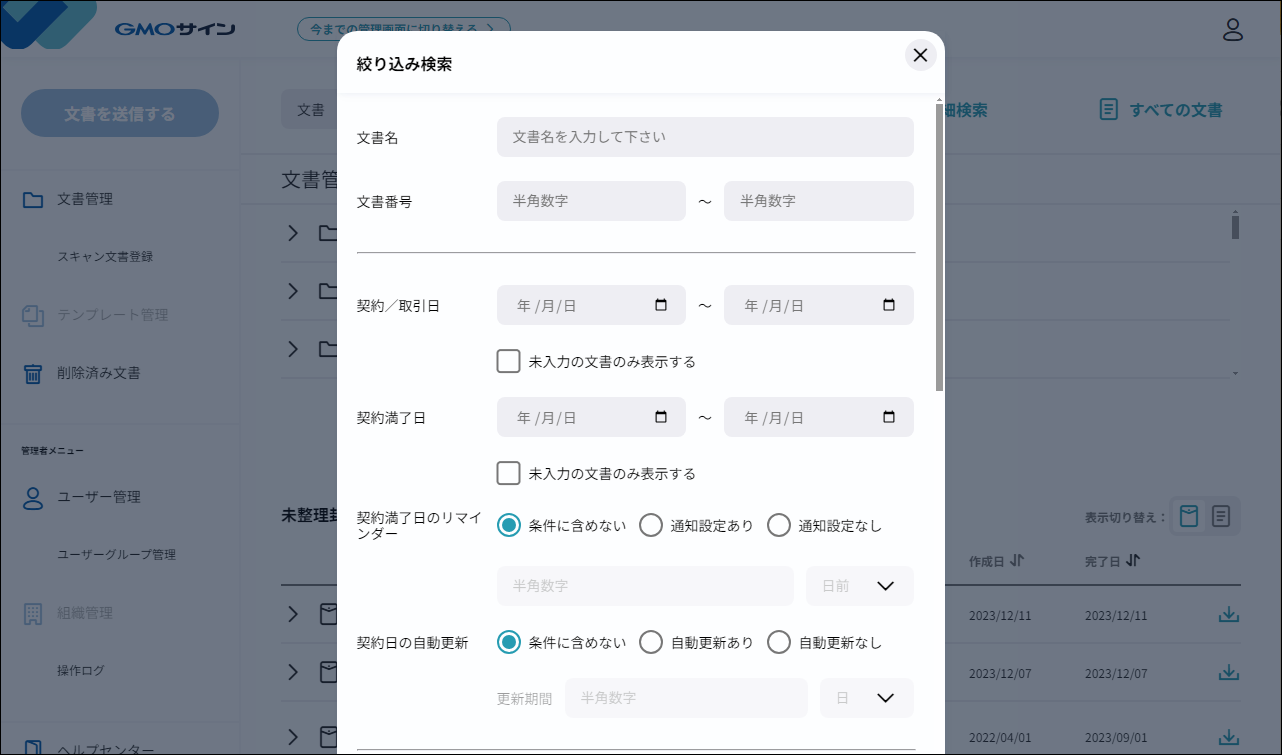The image size is (1282, 755).
Task: Check 未入力の文書のみ表示する under 契約/取引日
Action: (x=509, y=361)
